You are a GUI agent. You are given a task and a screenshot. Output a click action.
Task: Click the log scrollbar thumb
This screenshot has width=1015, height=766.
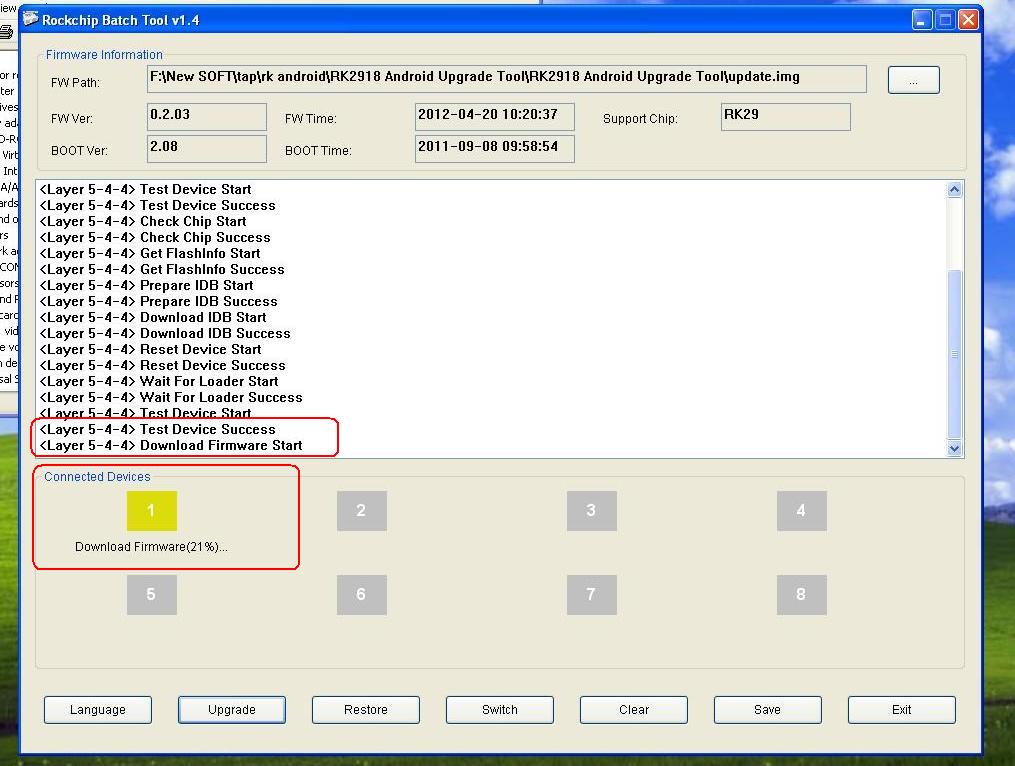[x=954, y=354]
